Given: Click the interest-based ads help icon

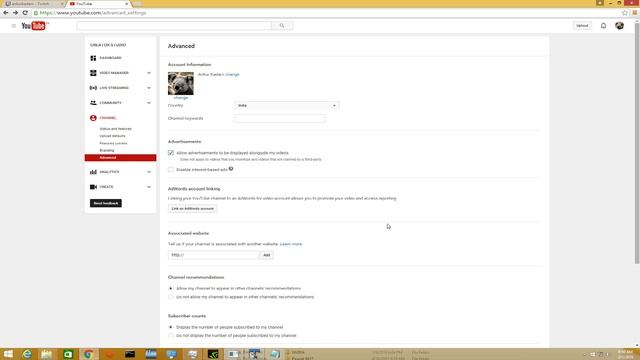Looking at the screenshot, I should [x=231, y=169].
